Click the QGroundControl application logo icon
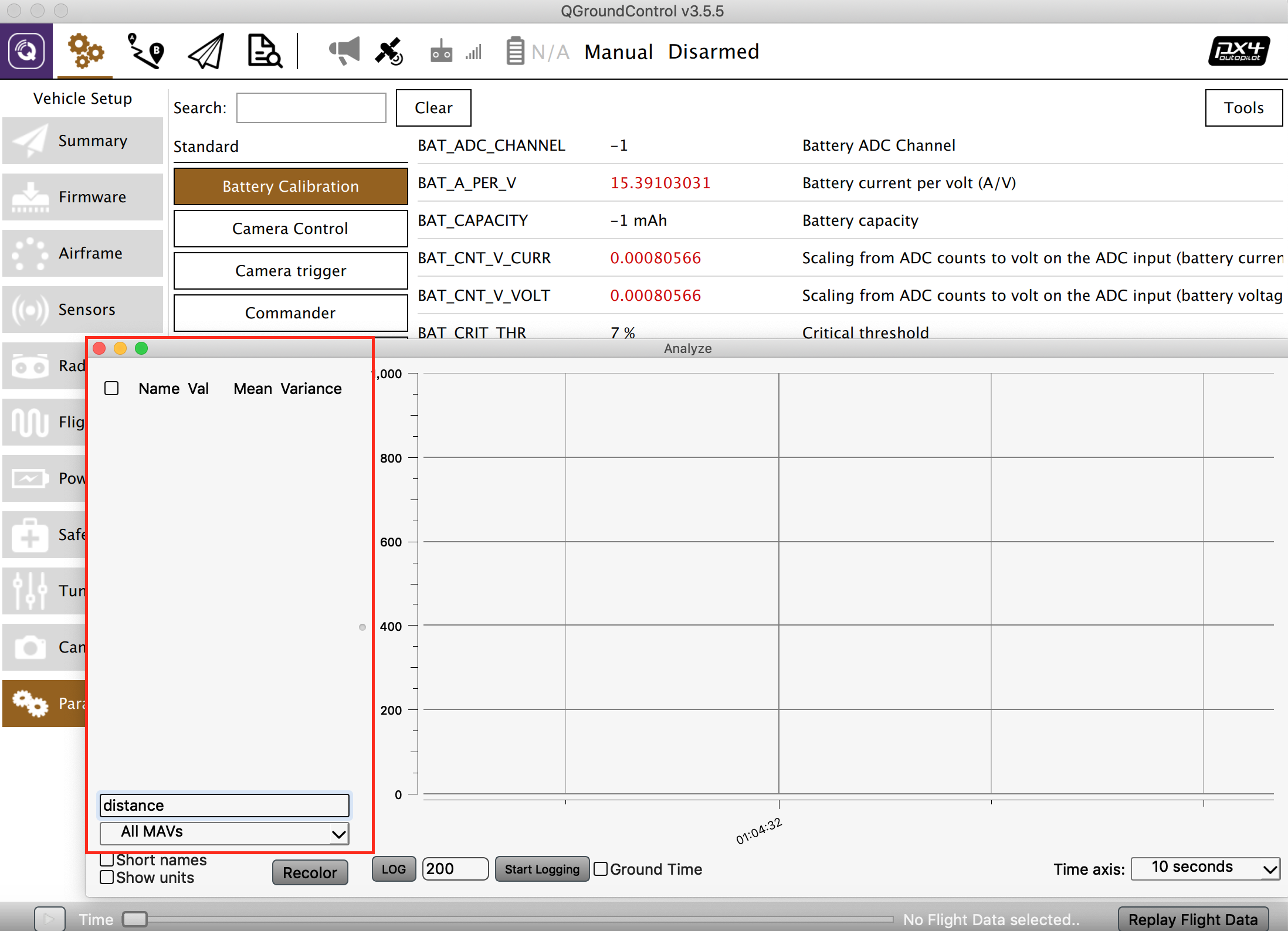 [x=26, y=52]
